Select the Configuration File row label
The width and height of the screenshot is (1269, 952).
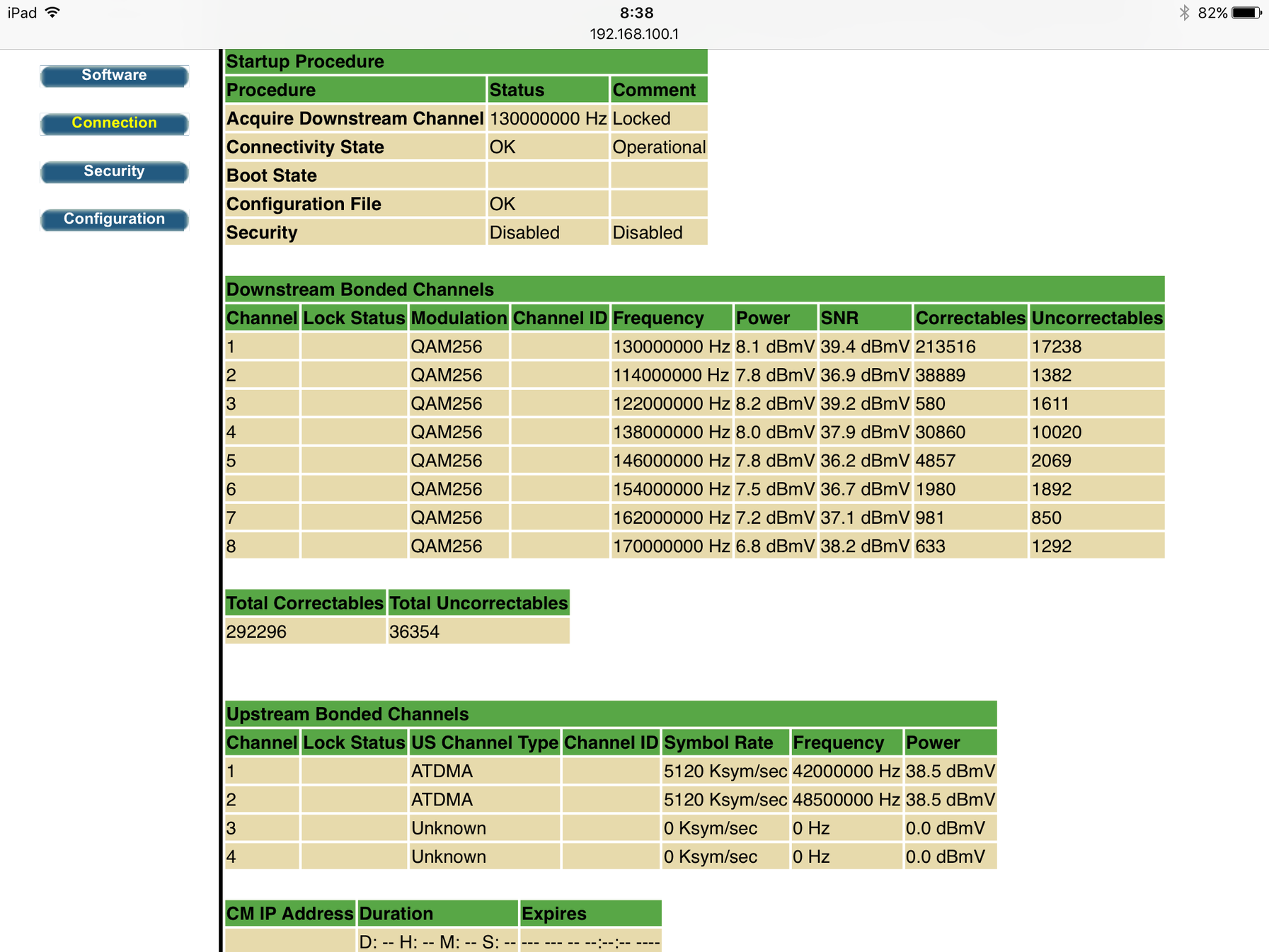(x=355, y=204)
